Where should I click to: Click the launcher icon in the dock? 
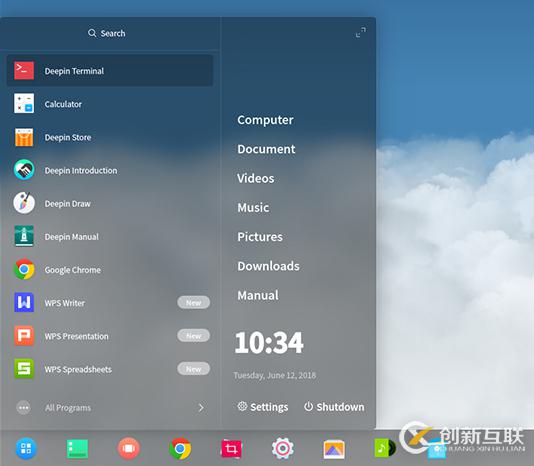coord(26,448)
